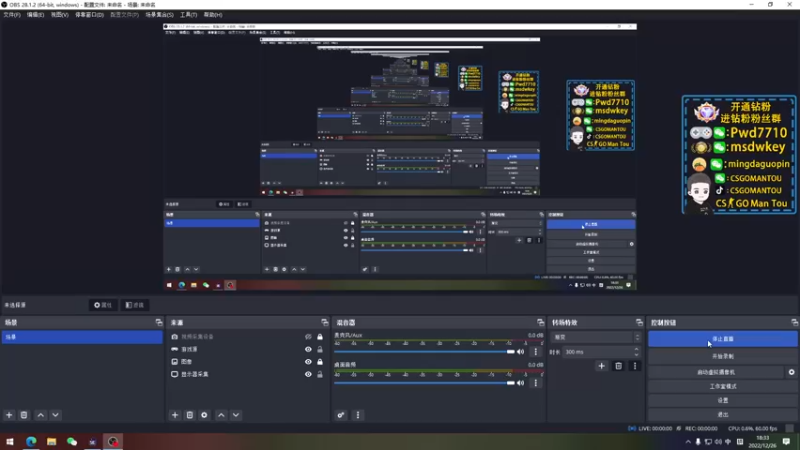Open File Explorer from taskbar
This screenshot has height=450, width=800.
point(52,441)
